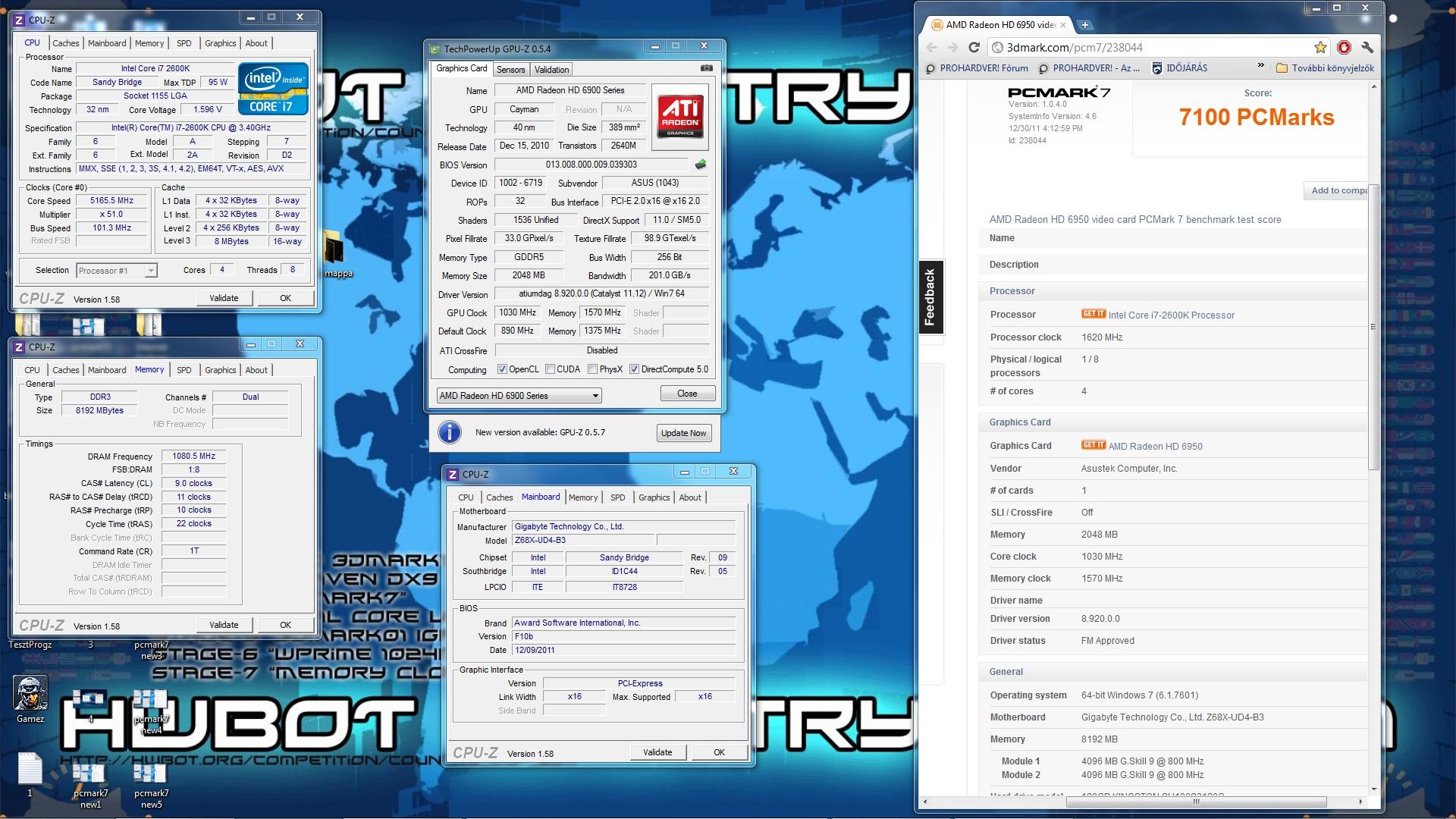Select the mappa folder on desktop
The width and height of the screenshot is (1456, 819).
tap(336, 254)
